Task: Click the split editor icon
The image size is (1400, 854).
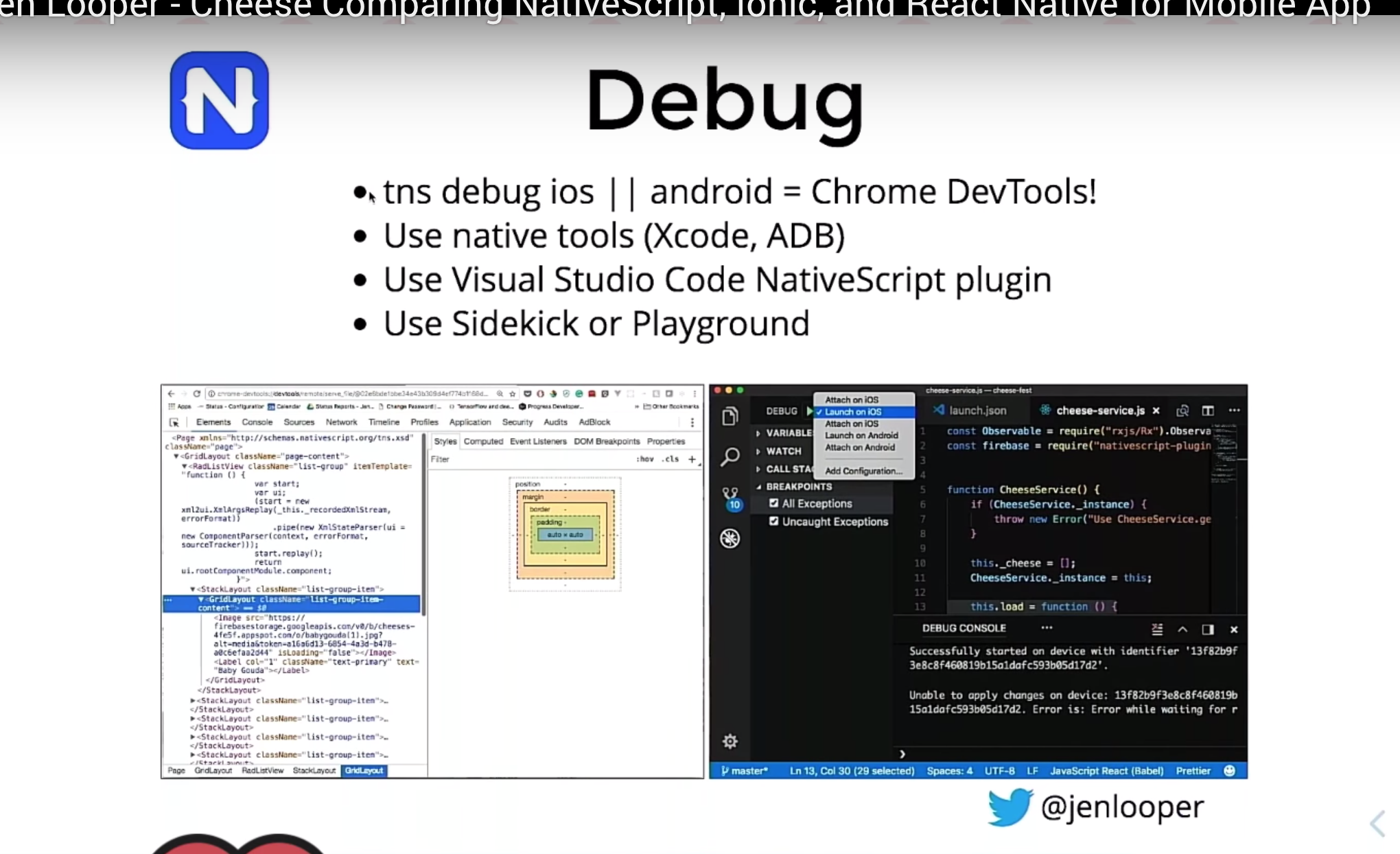Action: (x=1208, y=411)
